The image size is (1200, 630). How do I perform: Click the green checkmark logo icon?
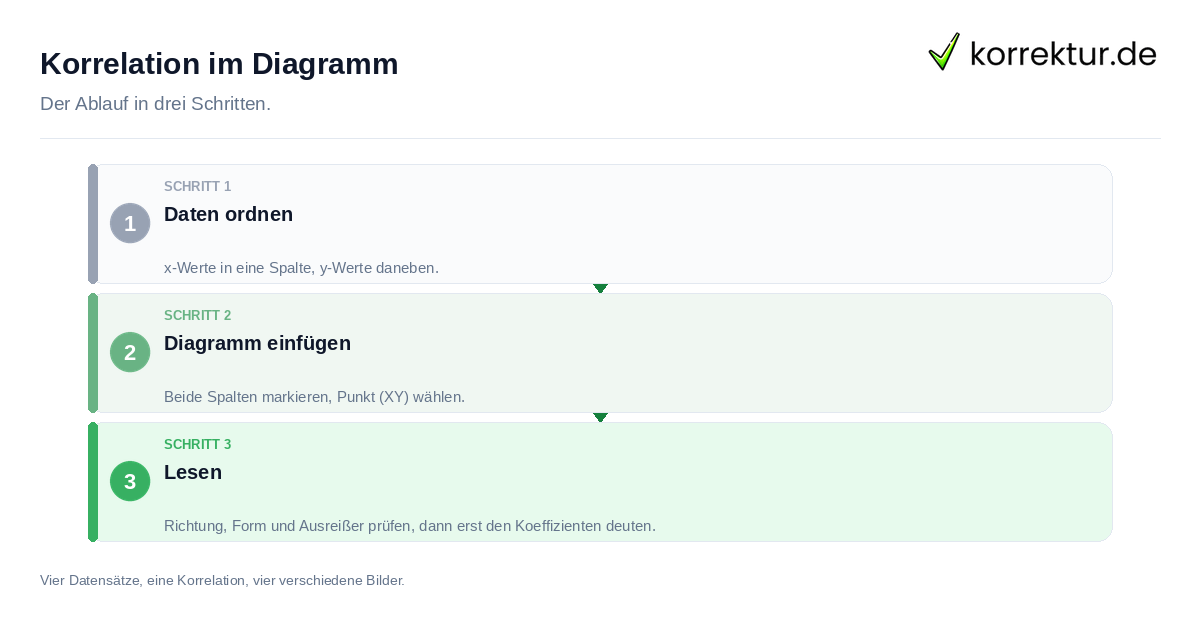pyautogui.click(x=944, y=51)
